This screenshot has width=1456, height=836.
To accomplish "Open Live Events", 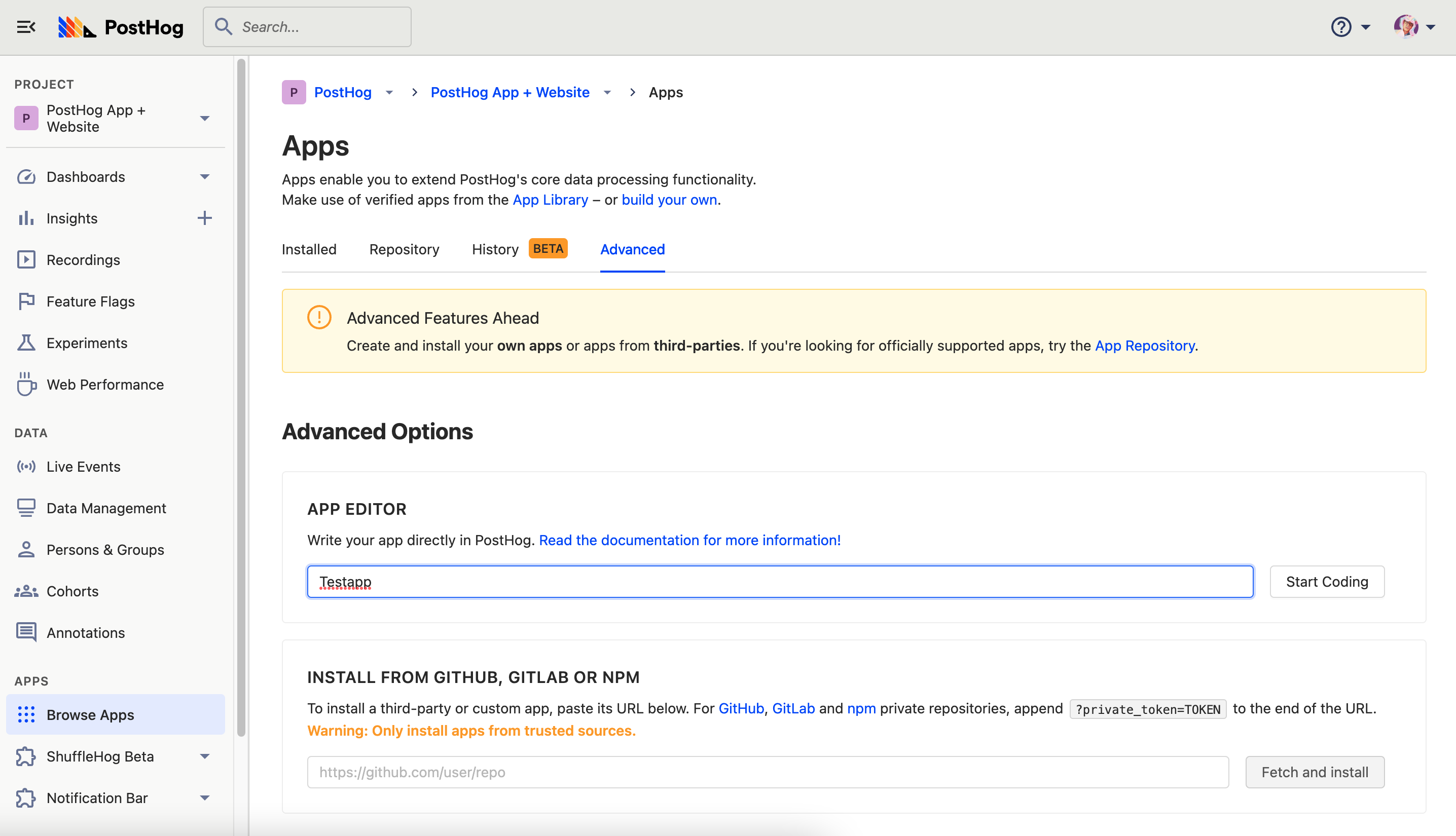I will coord(83,466).
